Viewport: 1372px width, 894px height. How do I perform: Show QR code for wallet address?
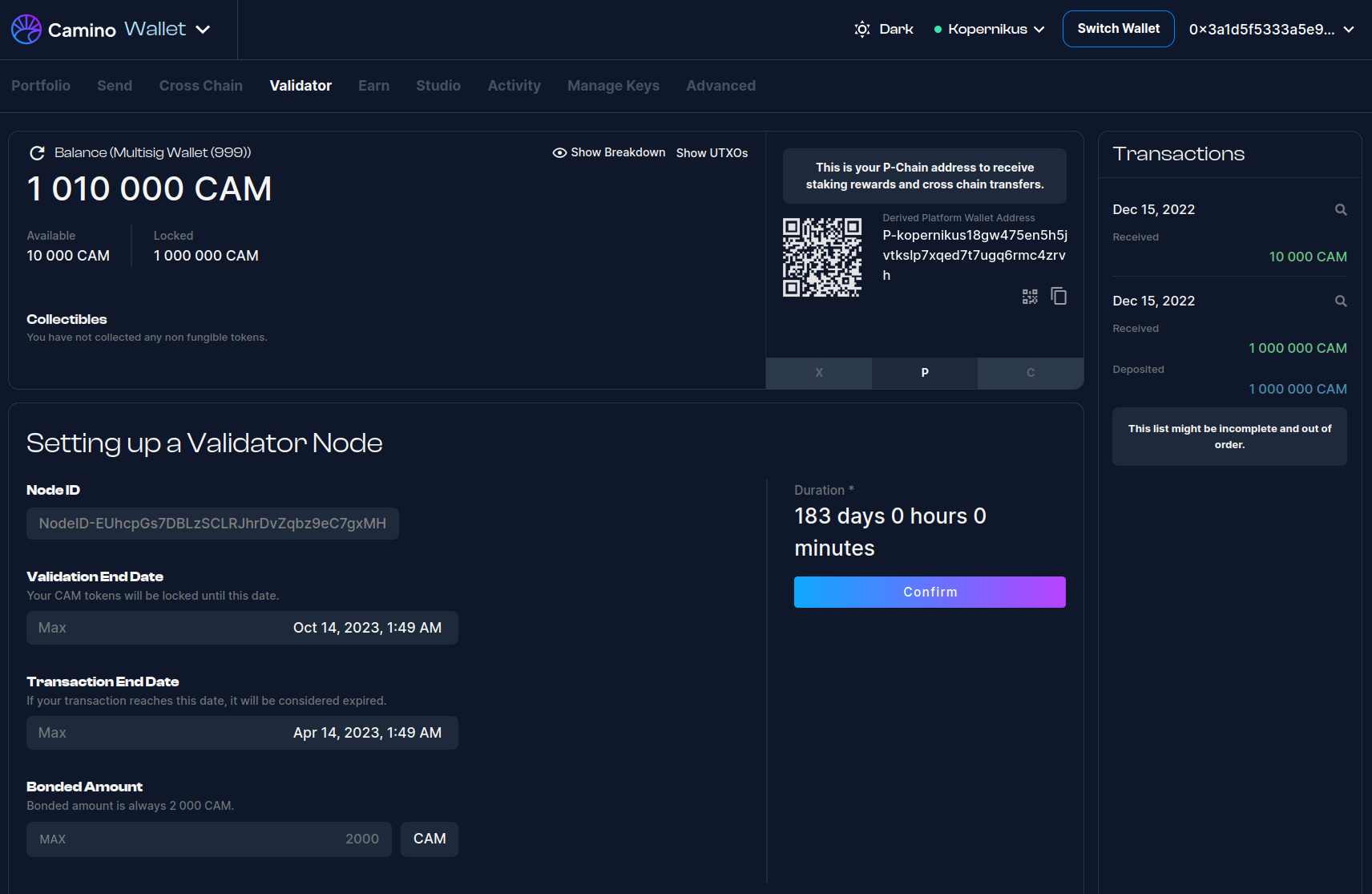pos(1030,297)
